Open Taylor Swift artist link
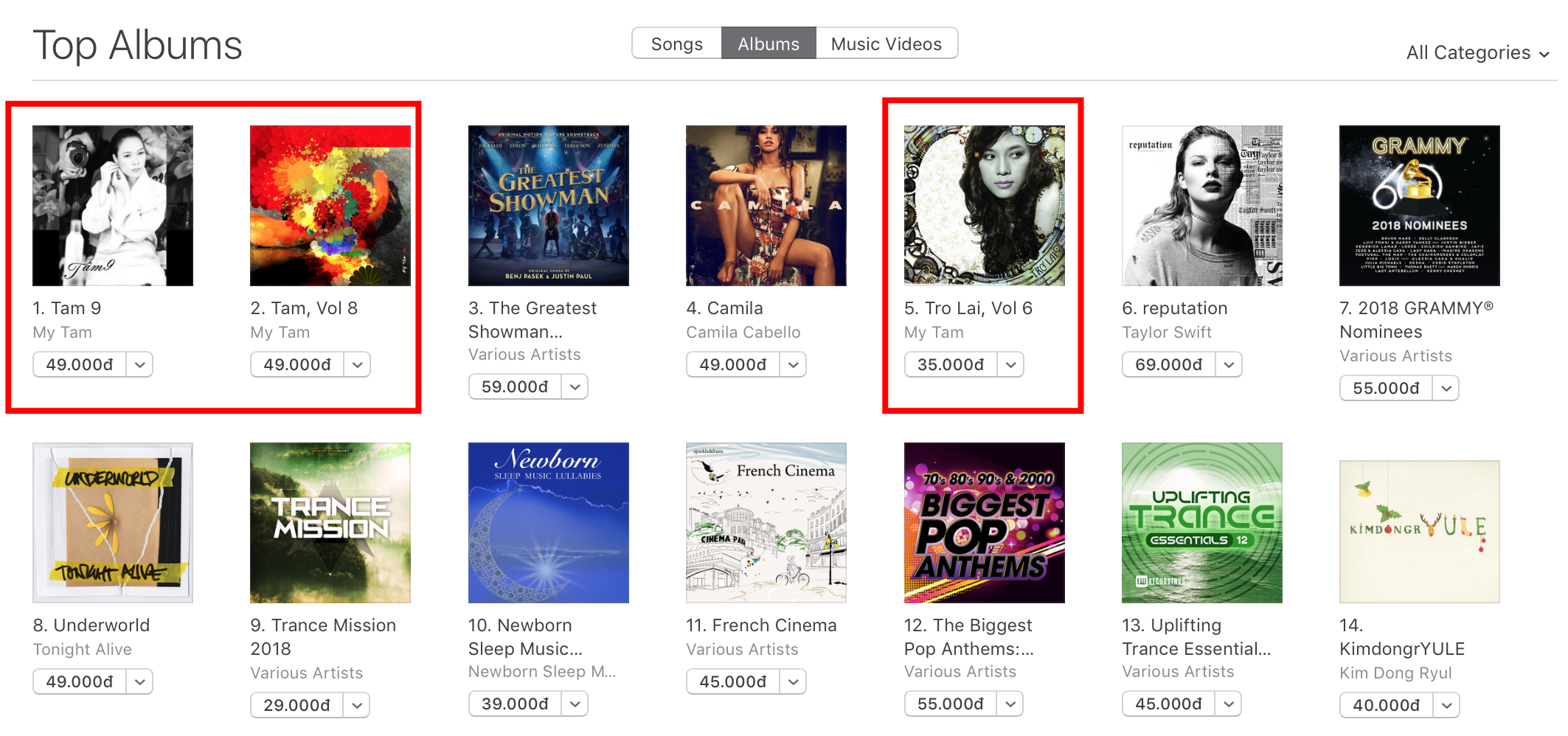Viewport: 1568px width, 736px height. point(1167,333)
